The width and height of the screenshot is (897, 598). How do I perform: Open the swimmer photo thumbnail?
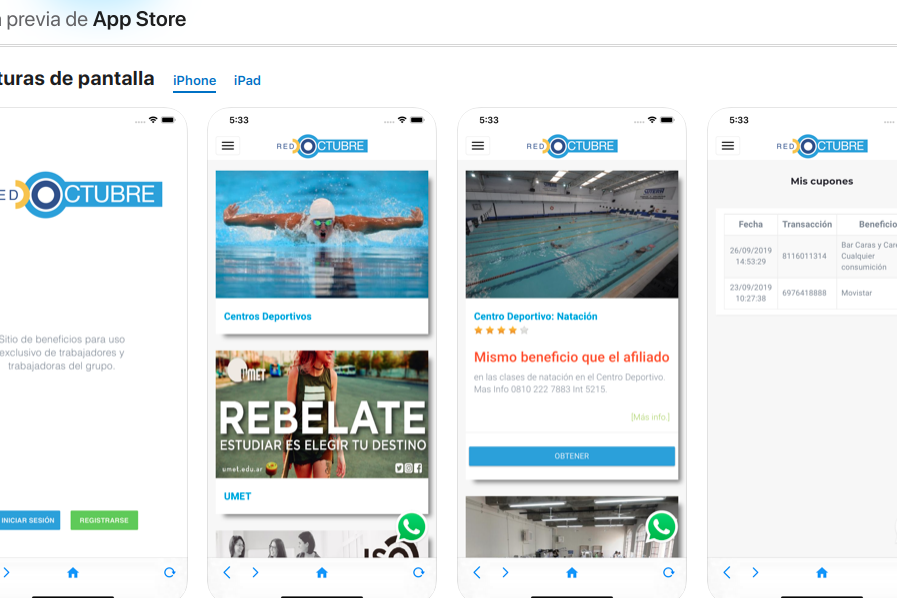(322, 234)
